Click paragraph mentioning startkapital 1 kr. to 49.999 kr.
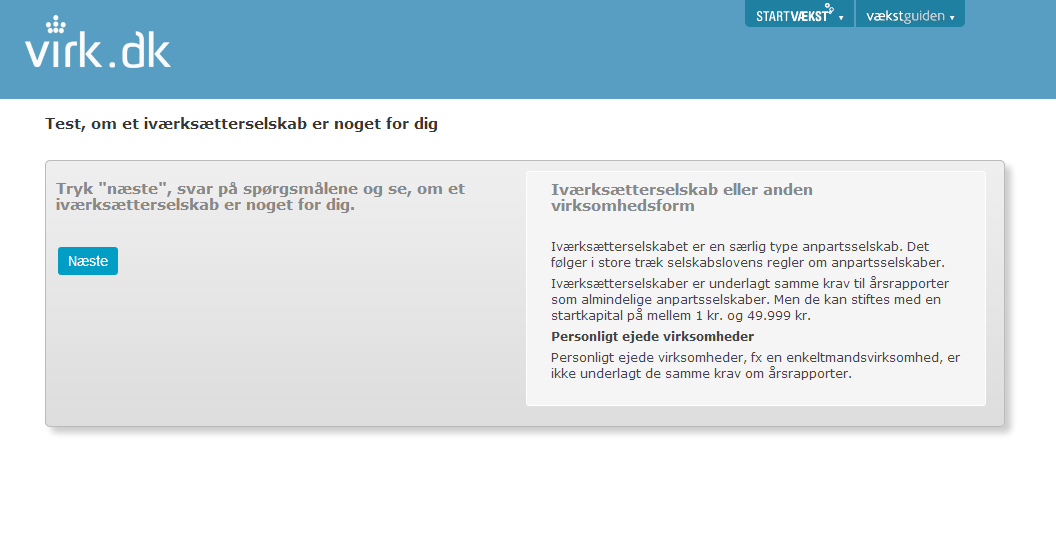This screenshot has height=548, width=1056. coord(745,300)
